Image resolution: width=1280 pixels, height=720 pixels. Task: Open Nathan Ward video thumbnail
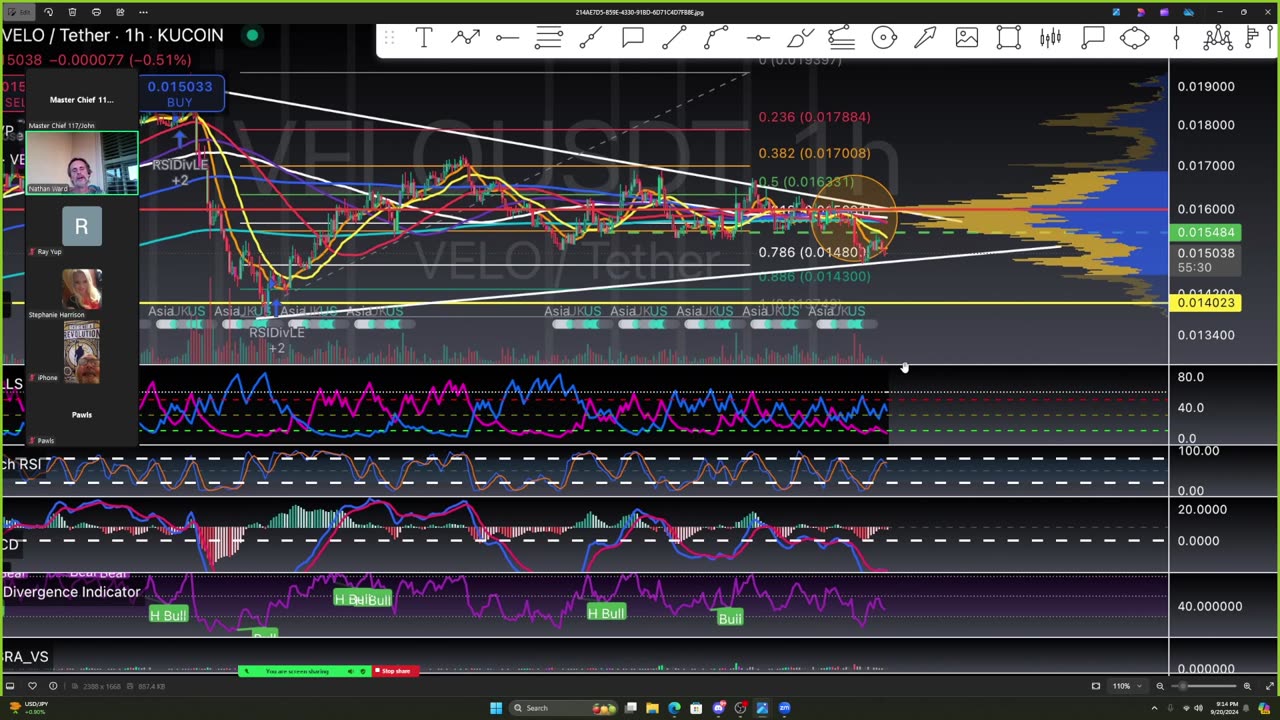point(82,162)
